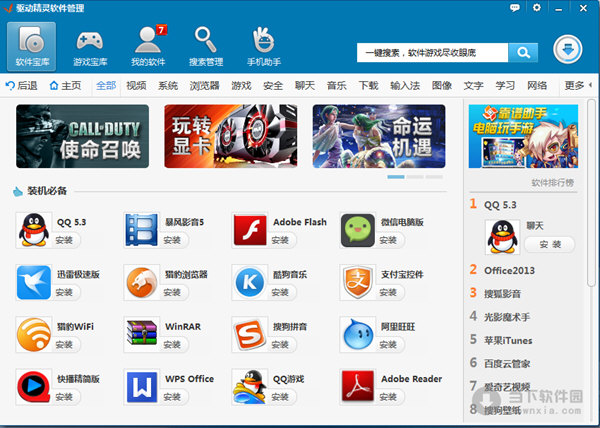
Task: Click the 迅雷极速版 bird icon
Action: pos(34,282)
